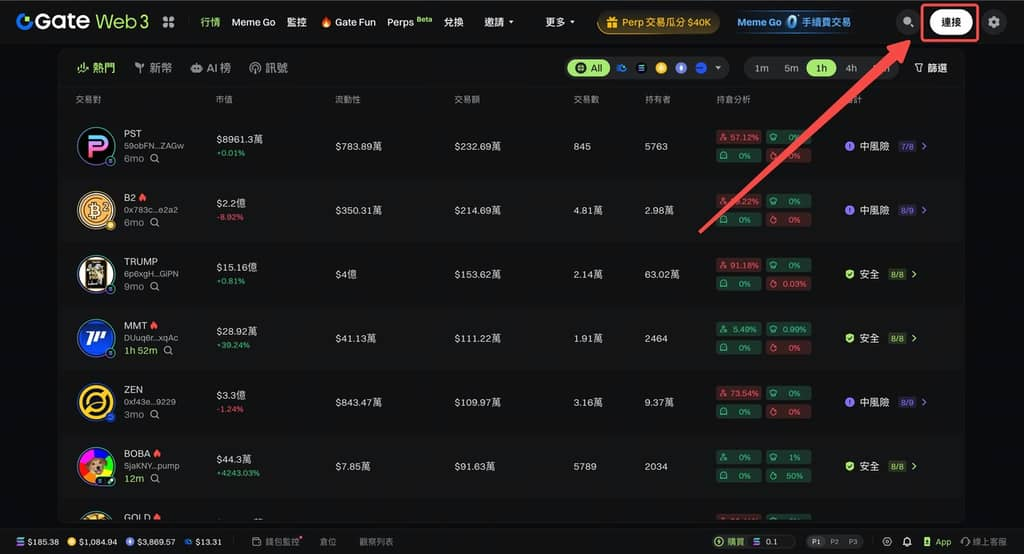Click the TRUMP token avatar
The image size is (1024, 554).
[x=97, y=274]
